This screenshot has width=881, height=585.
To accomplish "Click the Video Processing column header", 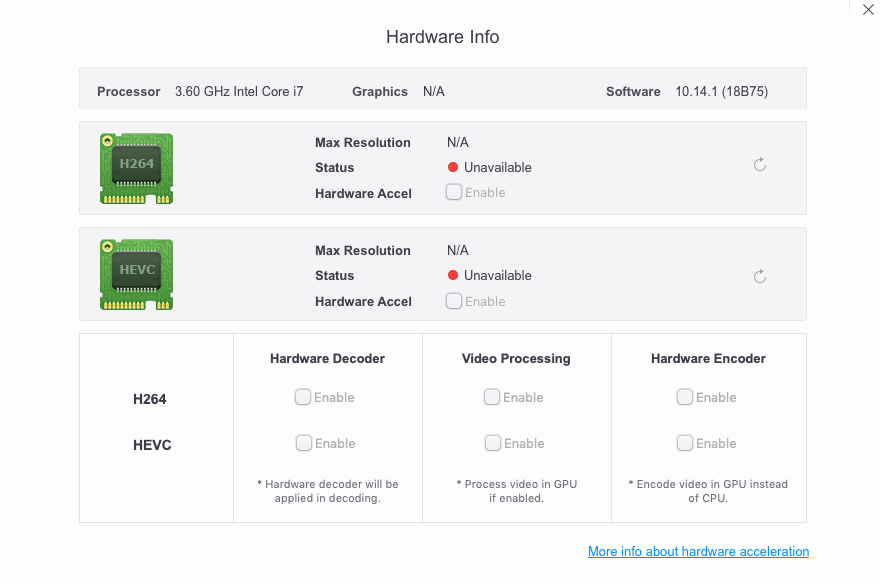I will click(x=516, y=359).
